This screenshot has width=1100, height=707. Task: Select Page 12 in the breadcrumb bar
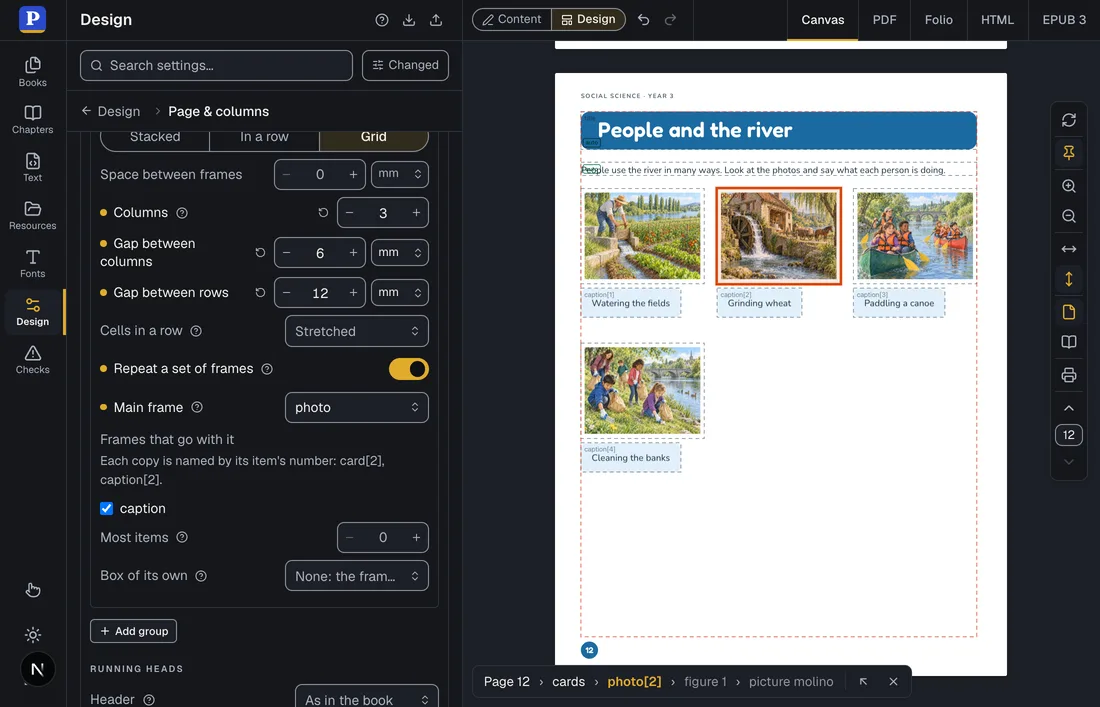click(x=507, y=682)
